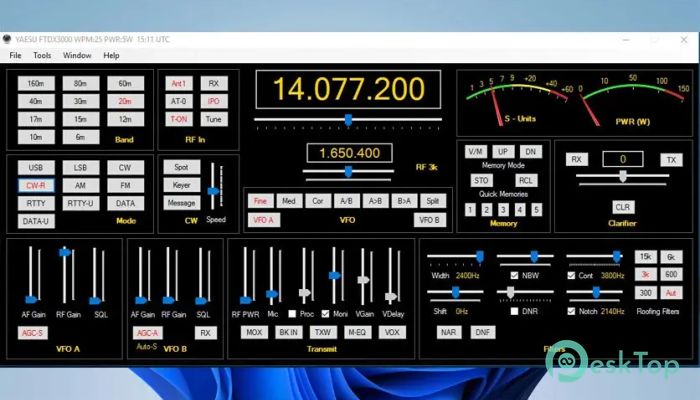Open the Help menu
This screenshot has height=400, width=700.
tap(111, 55)
